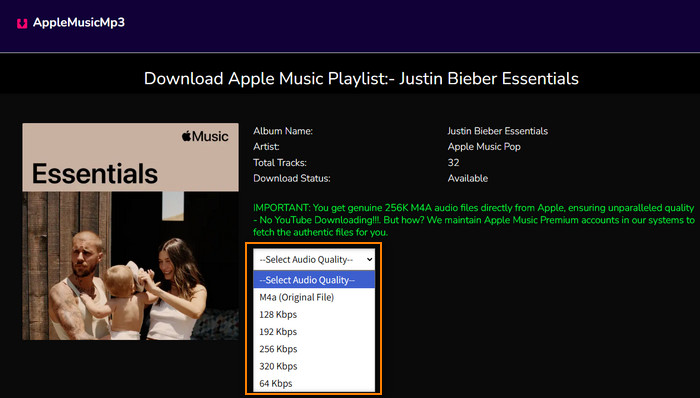Click the album name value Justin Bieber Essentials
The height and width of the screenshot is (398, 700).
[x=498, y=131]
